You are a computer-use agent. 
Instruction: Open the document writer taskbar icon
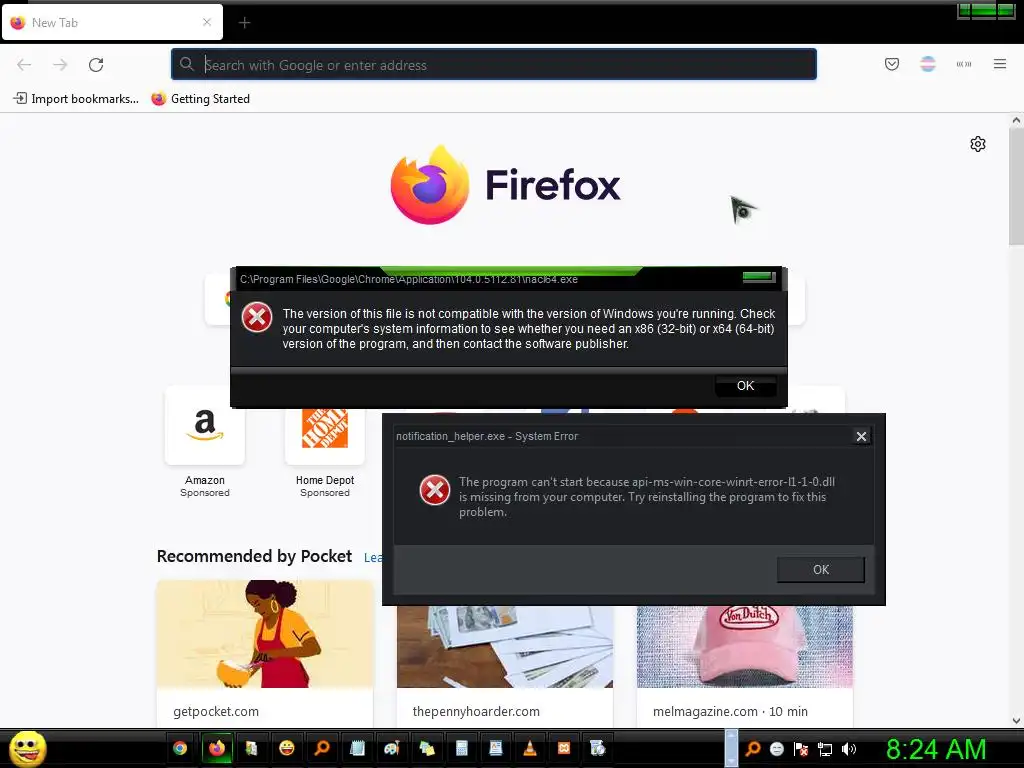click(496, 748)
